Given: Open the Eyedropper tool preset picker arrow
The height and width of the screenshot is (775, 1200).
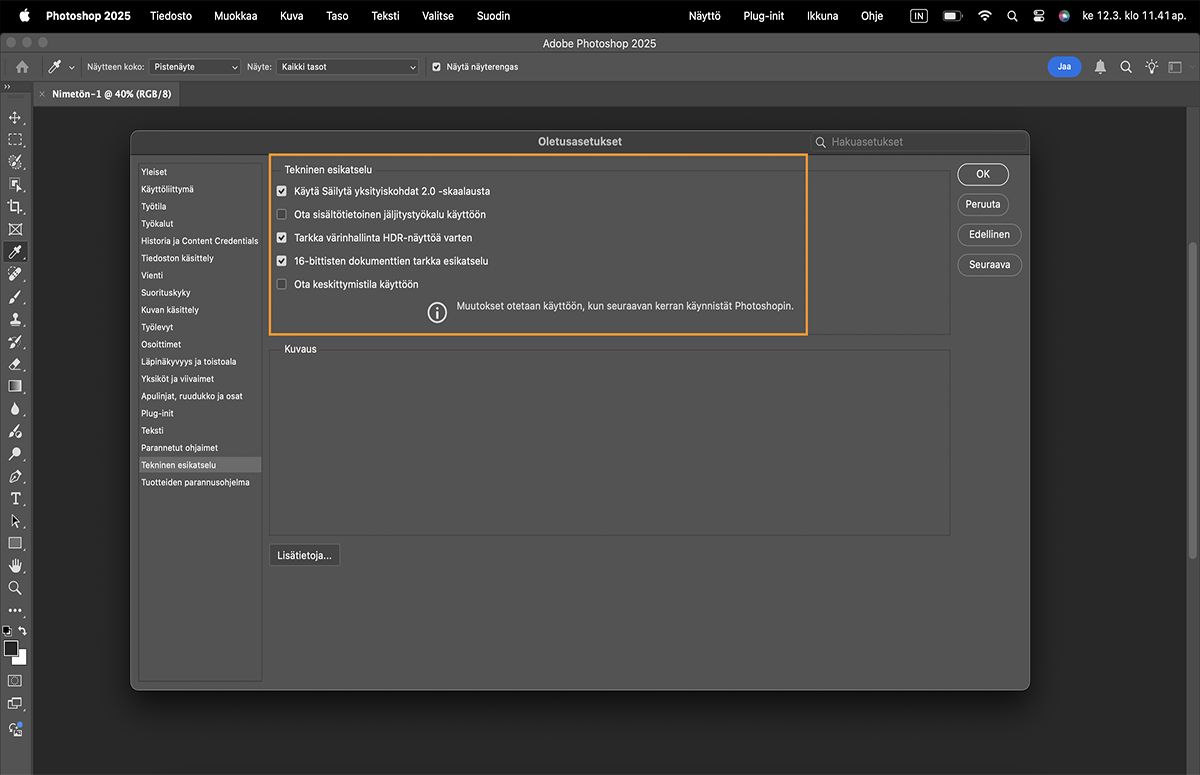Looking at the screenshot, I should point(71,67).
